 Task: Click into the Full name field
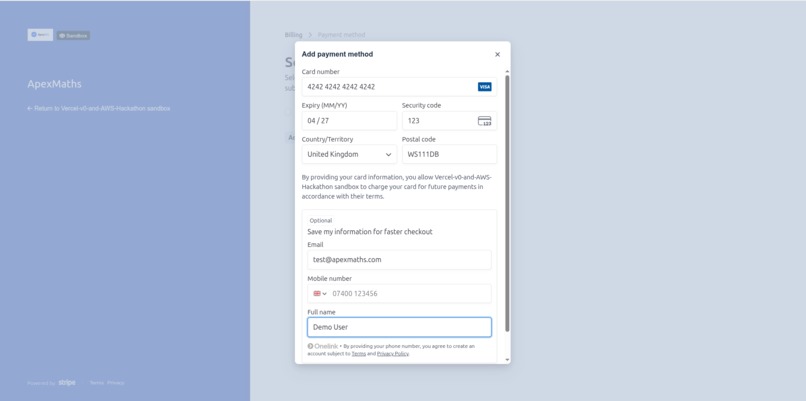pyautogui.click(x=399, y=327)
